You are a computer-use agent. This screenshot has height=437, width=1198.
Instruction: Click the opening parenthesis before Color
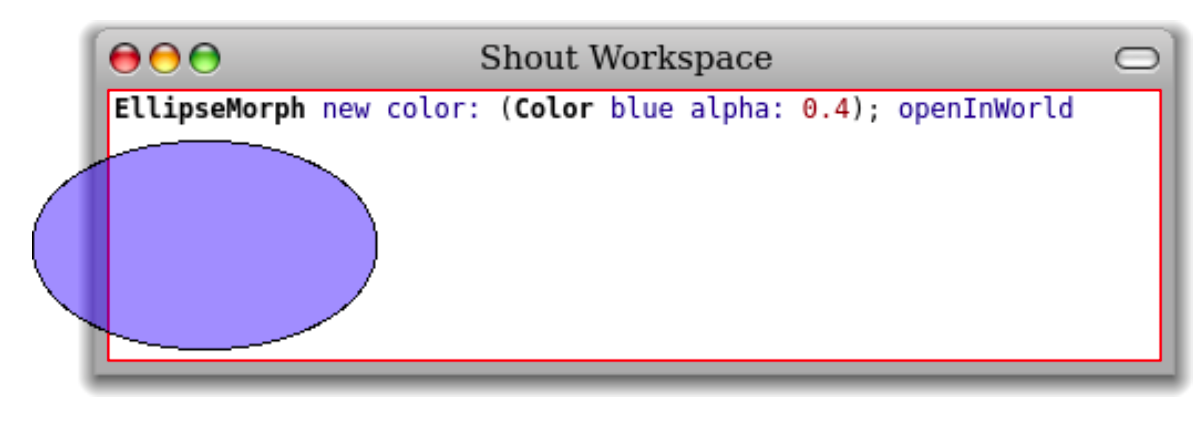(506, 109)
